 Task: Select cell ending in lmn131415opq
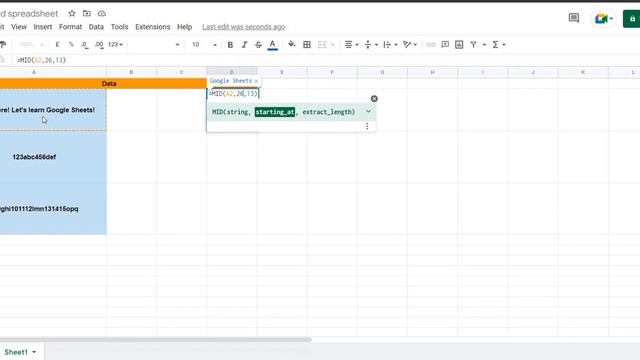pos(53,209)
